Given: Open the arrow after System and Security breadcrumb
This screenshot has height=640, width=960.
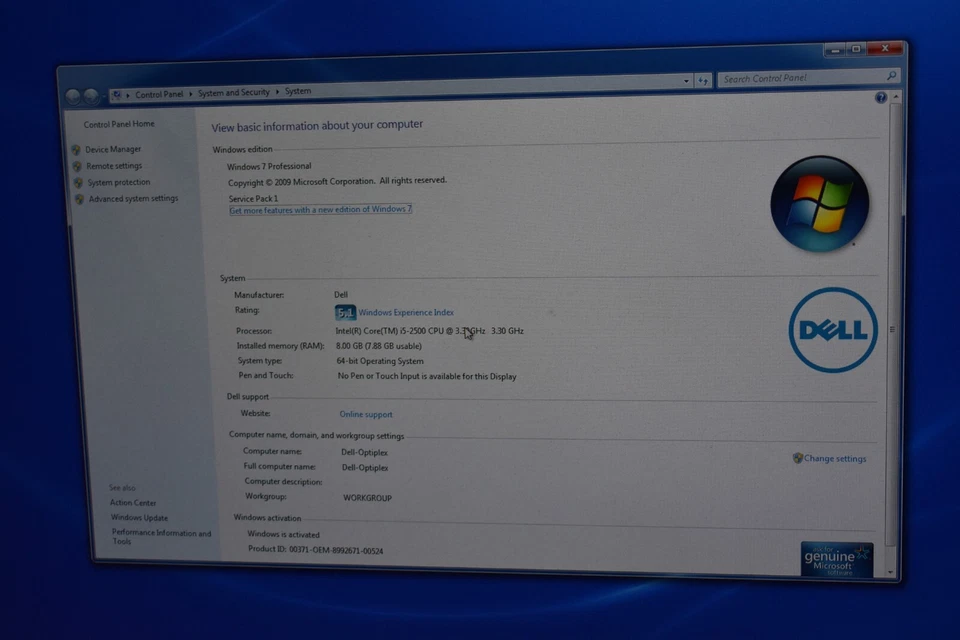Looking at the screenshot, I should (x=278, y=92).
